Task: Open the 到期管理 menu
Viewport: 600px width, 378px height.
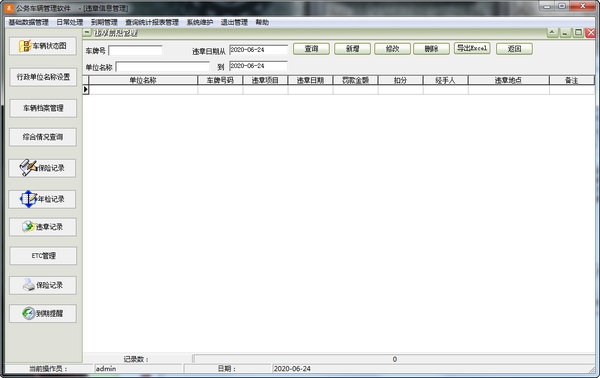Action: coord(104,22)
